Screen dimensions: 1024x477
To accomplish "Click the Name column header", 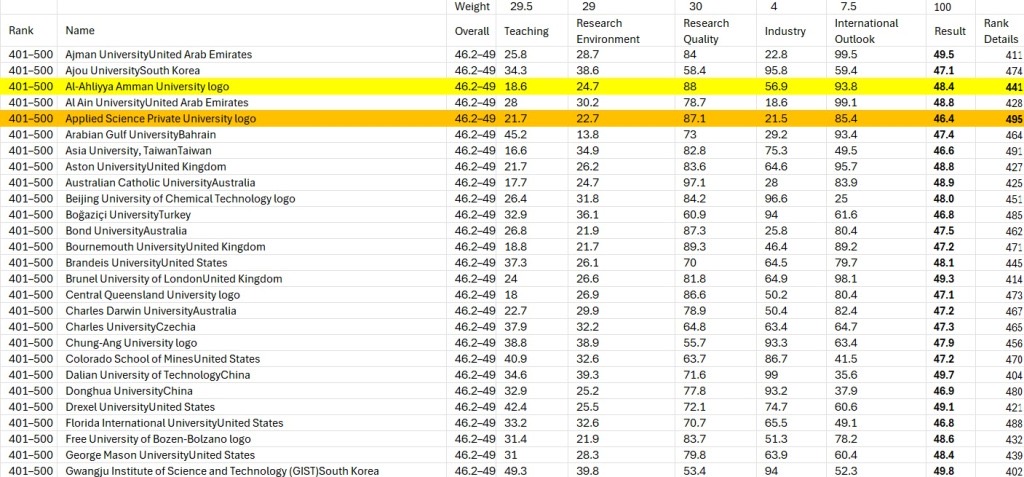I will pyautogui.click(x=80, y=31).
